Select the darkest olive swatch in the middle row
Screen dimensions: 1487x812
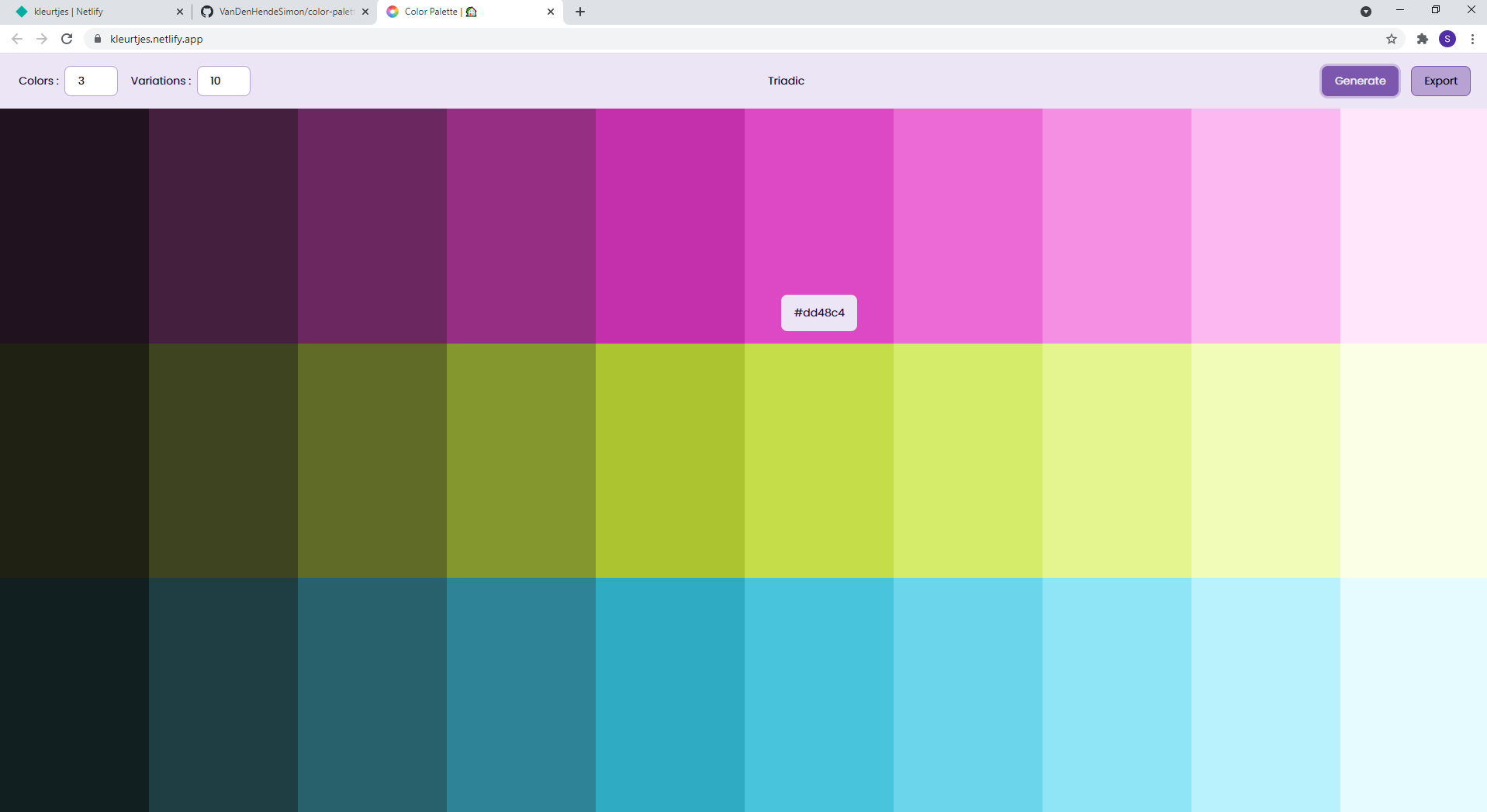click(74, 461)
